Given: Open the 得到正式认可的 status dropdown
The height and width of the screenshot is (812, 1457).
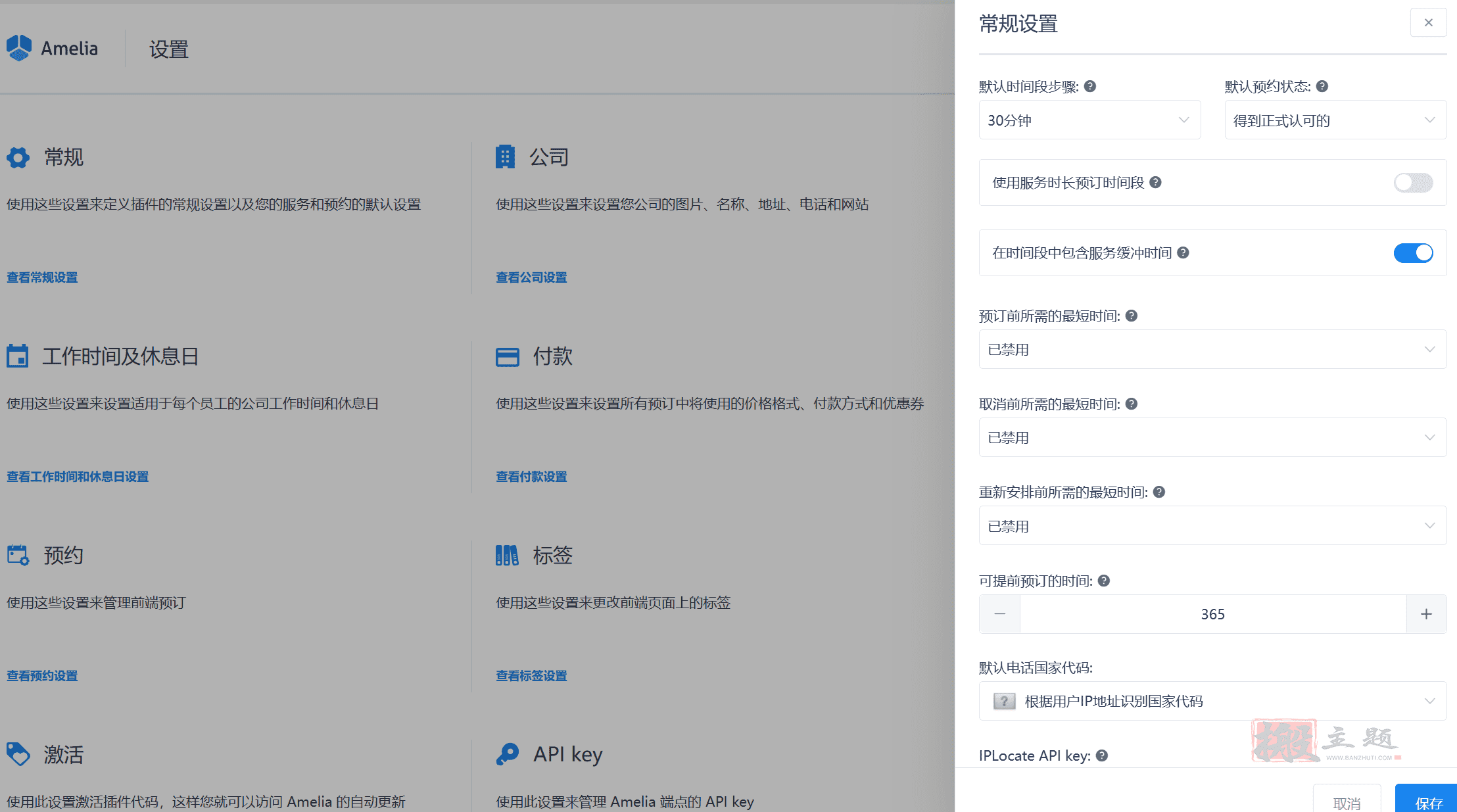Looking at the screenshot, I should click(x=1335, y=120).
